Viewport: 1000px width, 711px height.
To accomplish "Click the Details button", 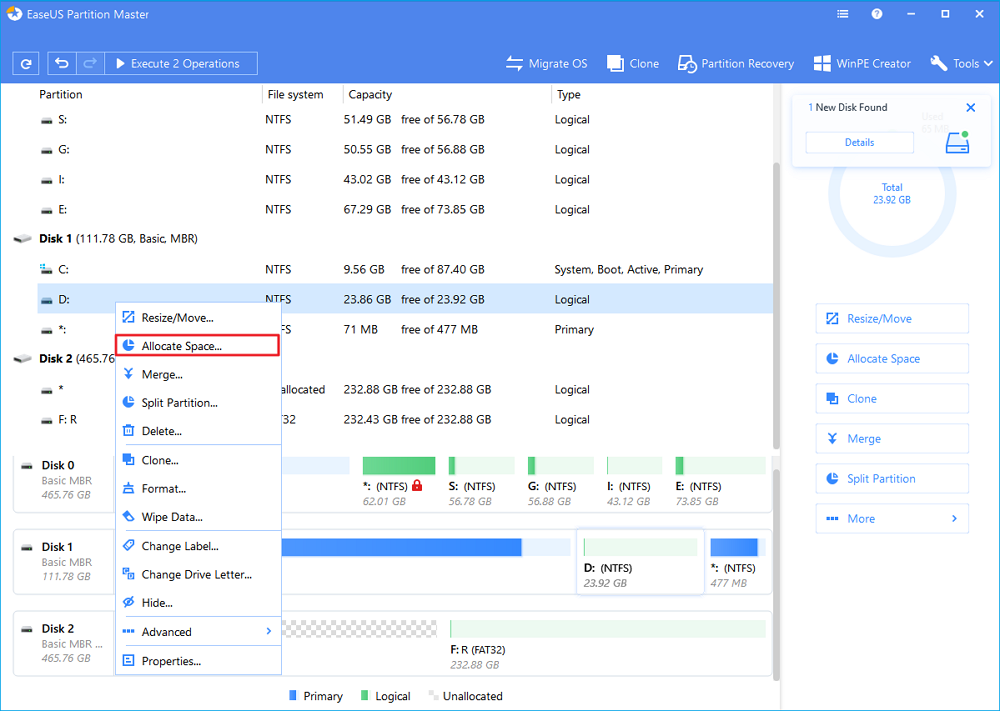I will click(x=859, y=143).
